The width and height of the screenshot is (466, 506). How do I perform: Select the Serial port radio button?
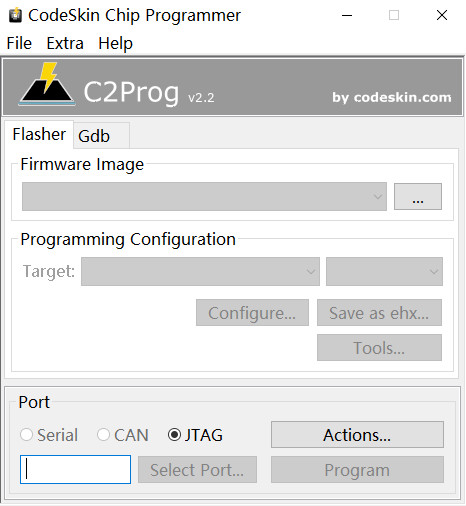tap(26, 435)
